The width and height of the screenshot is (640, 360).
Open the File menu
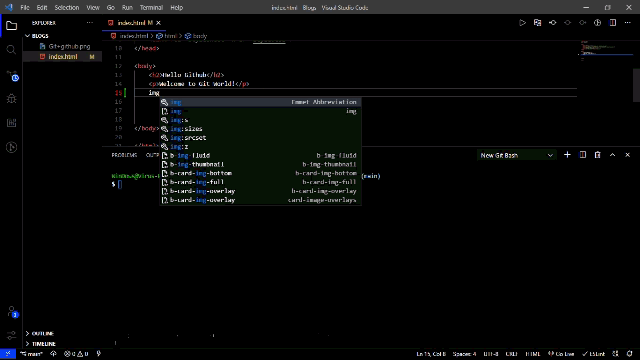pyautogui.click(x=25, y=7)
